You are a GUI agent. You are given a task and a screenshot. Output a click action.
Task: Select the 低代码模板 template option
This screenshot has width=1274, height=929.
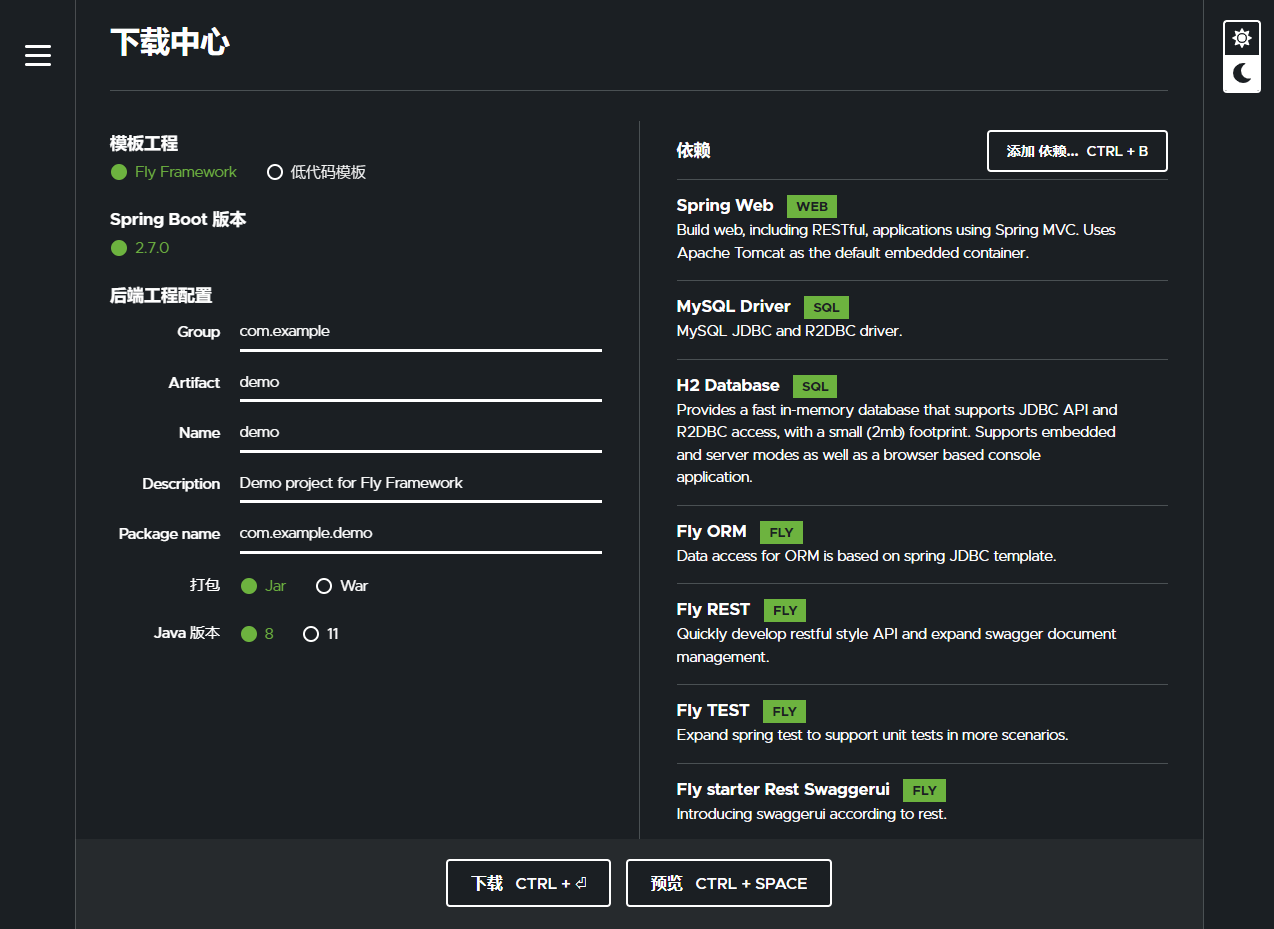317,172
